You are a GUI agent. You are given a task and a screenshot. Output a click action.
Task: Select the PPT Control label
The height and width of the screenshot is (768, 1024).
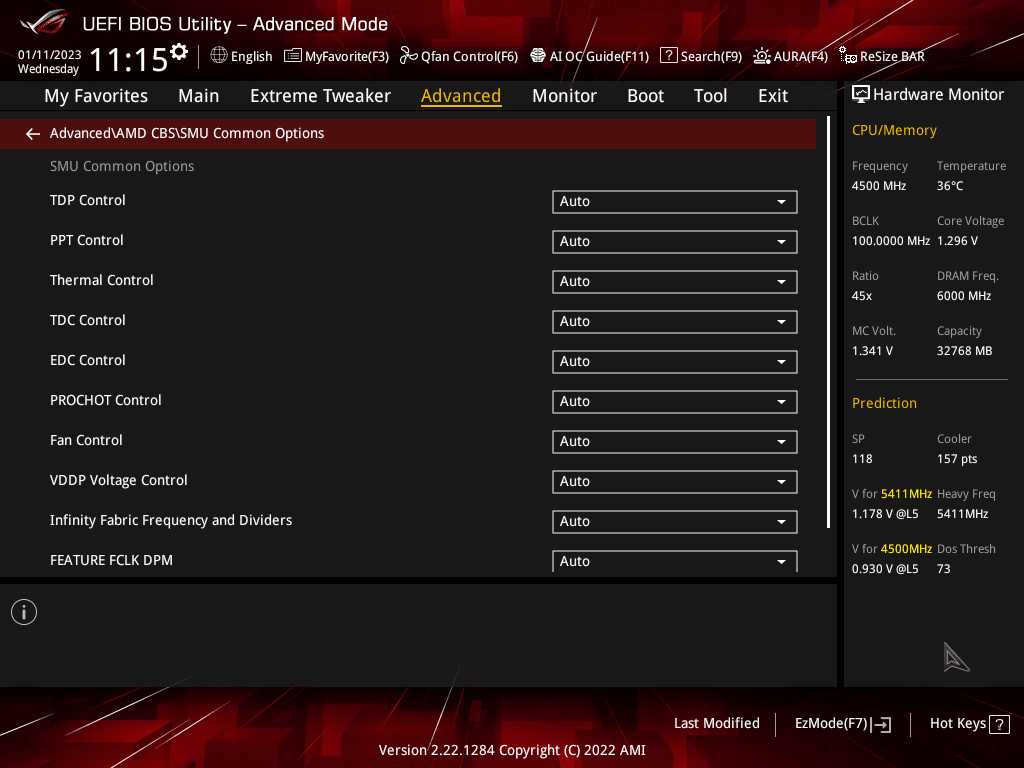(x=87, y=240)
